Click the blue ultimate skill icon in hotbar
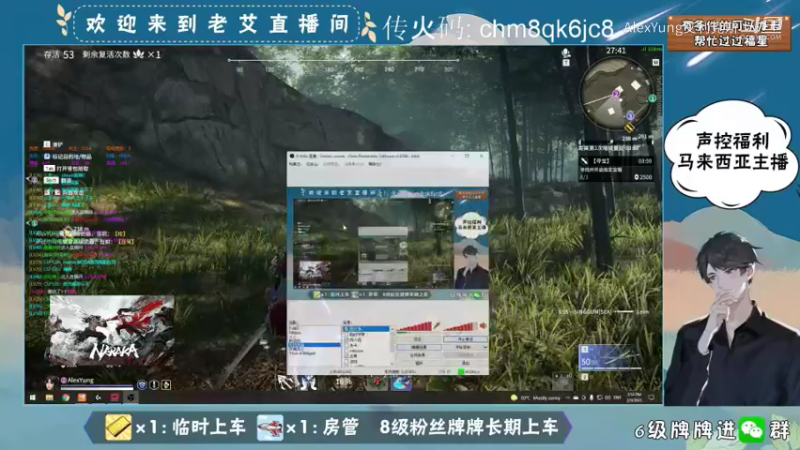Image resolution: width=800 pixels, height=450 pixels. (x=401, y=383)
